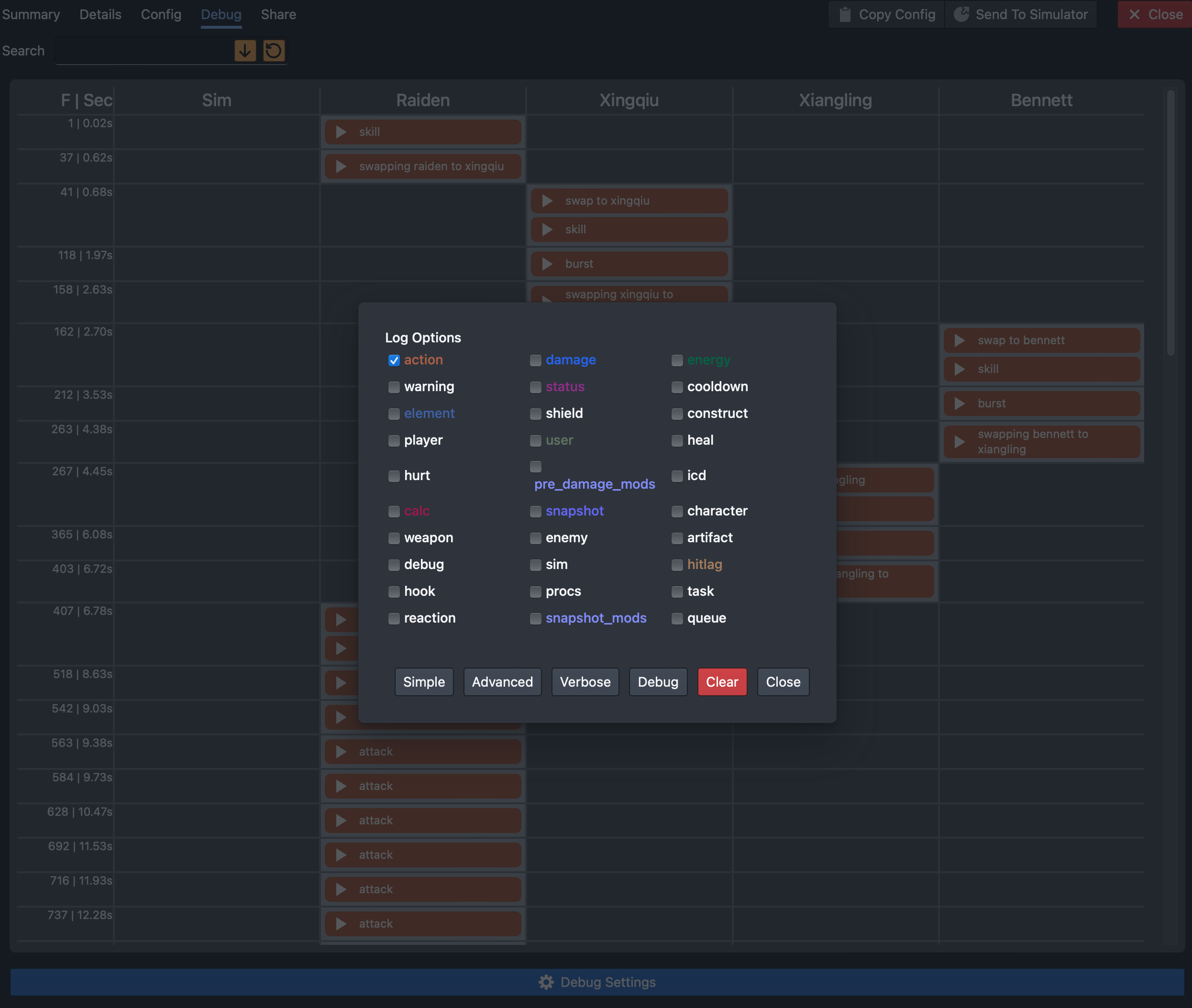
Task: Click the search reset circular arrow icon
Action: click(x=273, y=51)
